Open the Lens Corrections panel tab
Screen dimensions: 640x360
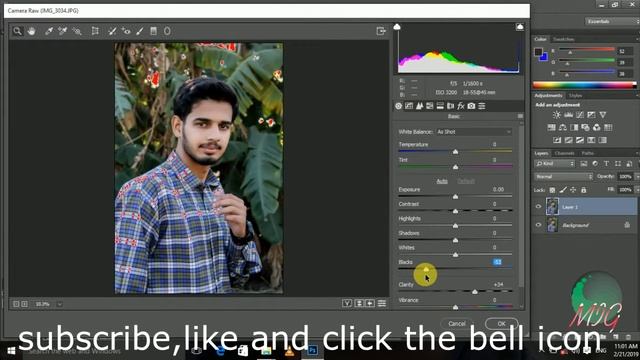pos(451,106)
